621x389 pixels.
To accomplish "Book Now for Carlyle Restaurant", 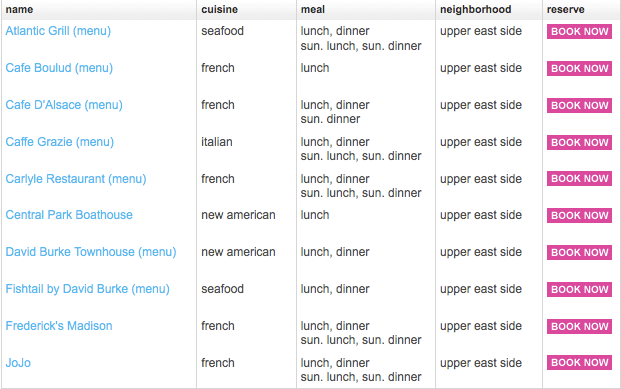I will 579,179.
